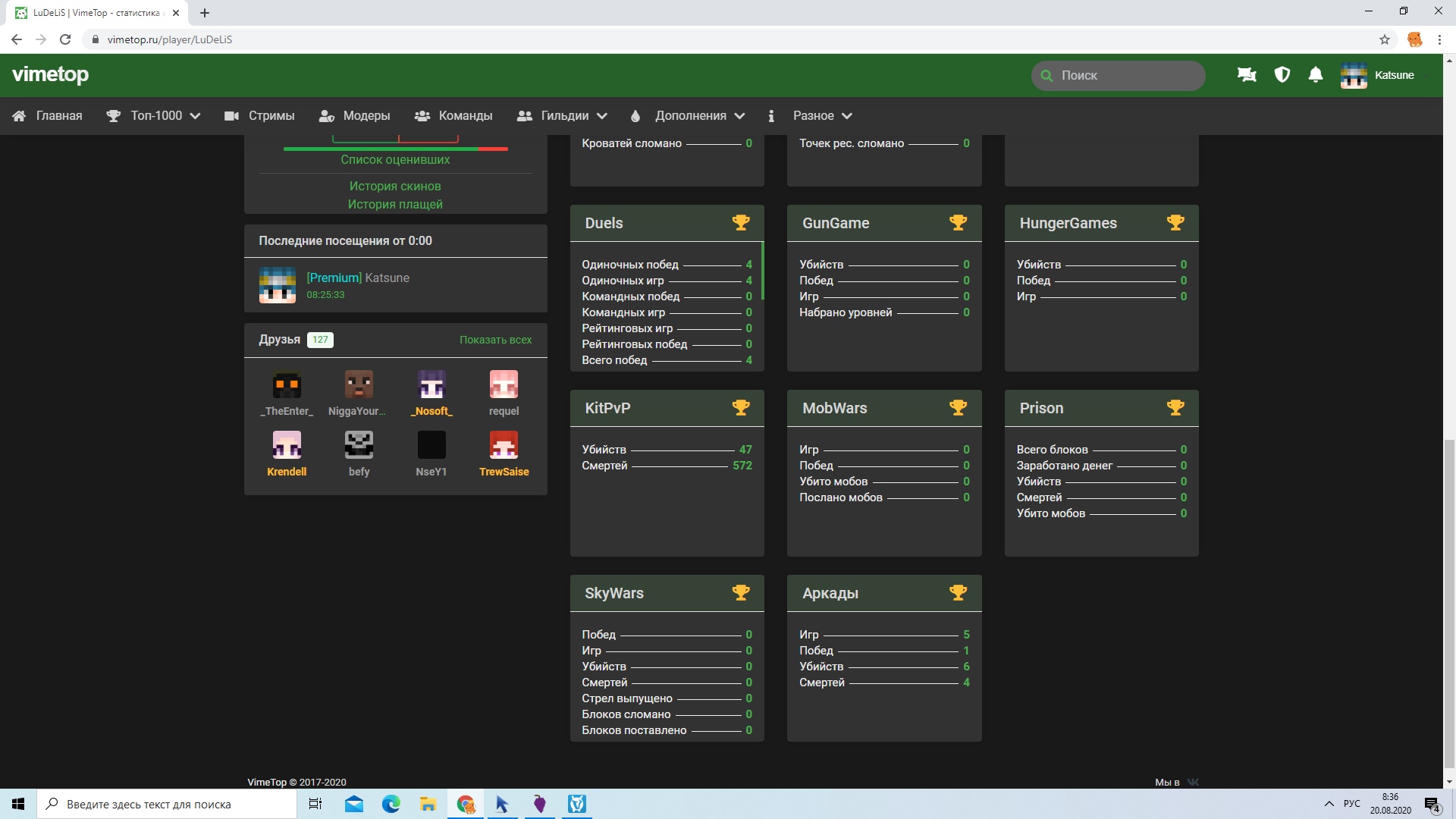This screenshot has height=819, width=1456.
Task: Open the Команды section
Action: [x=453, y=115]
